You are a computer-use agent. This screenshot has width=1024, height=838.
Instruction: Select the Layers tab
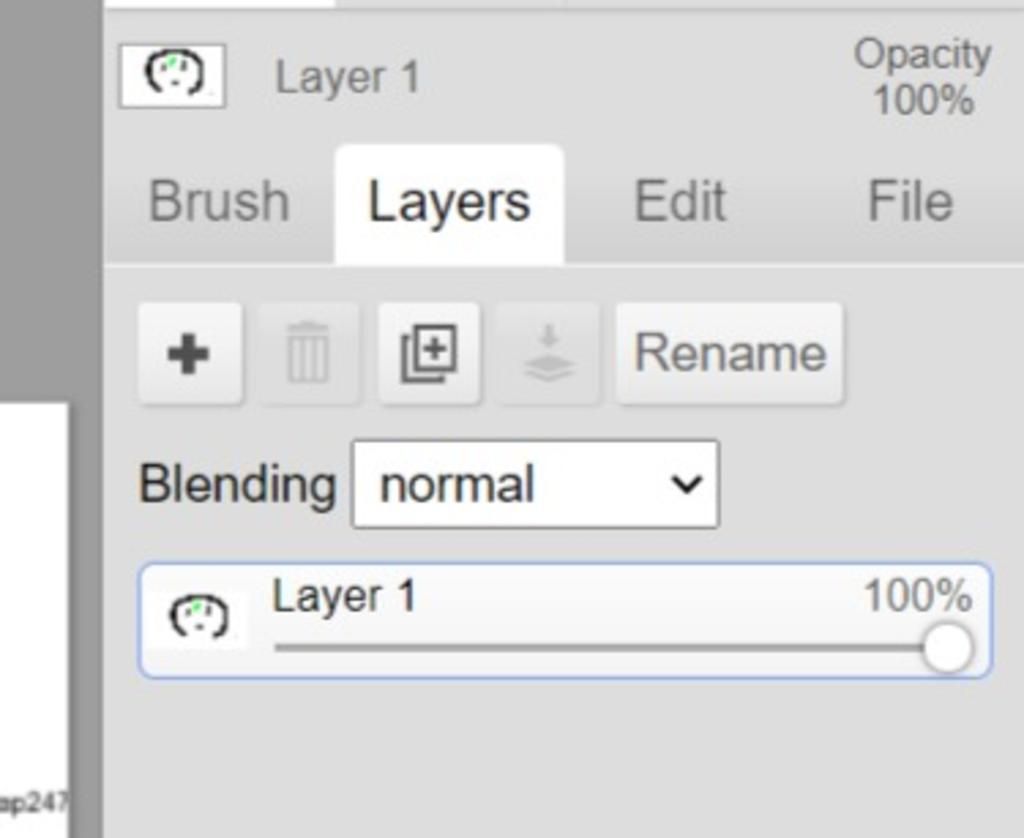449,202
